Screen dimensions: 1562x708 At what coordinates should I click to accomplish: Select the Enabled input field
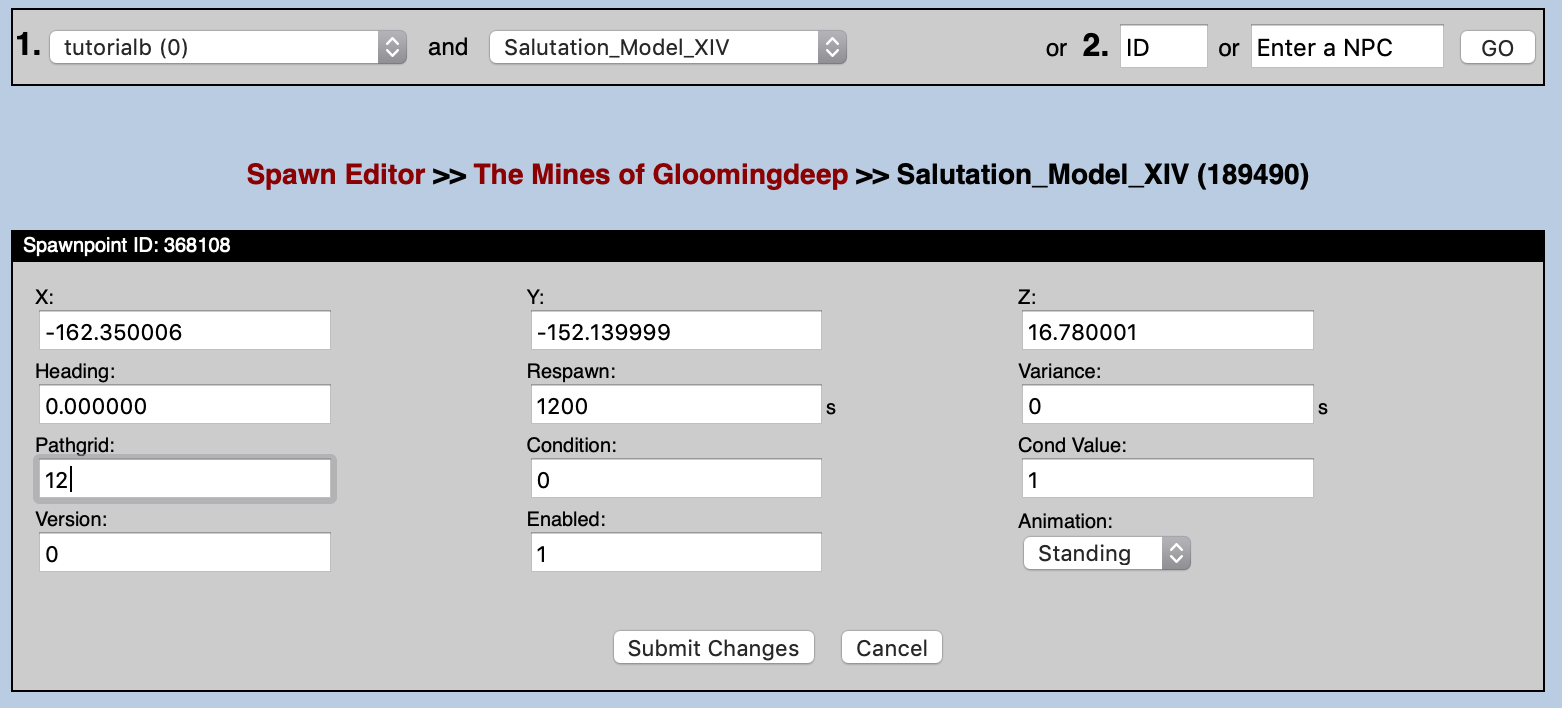tap(675, 552)
